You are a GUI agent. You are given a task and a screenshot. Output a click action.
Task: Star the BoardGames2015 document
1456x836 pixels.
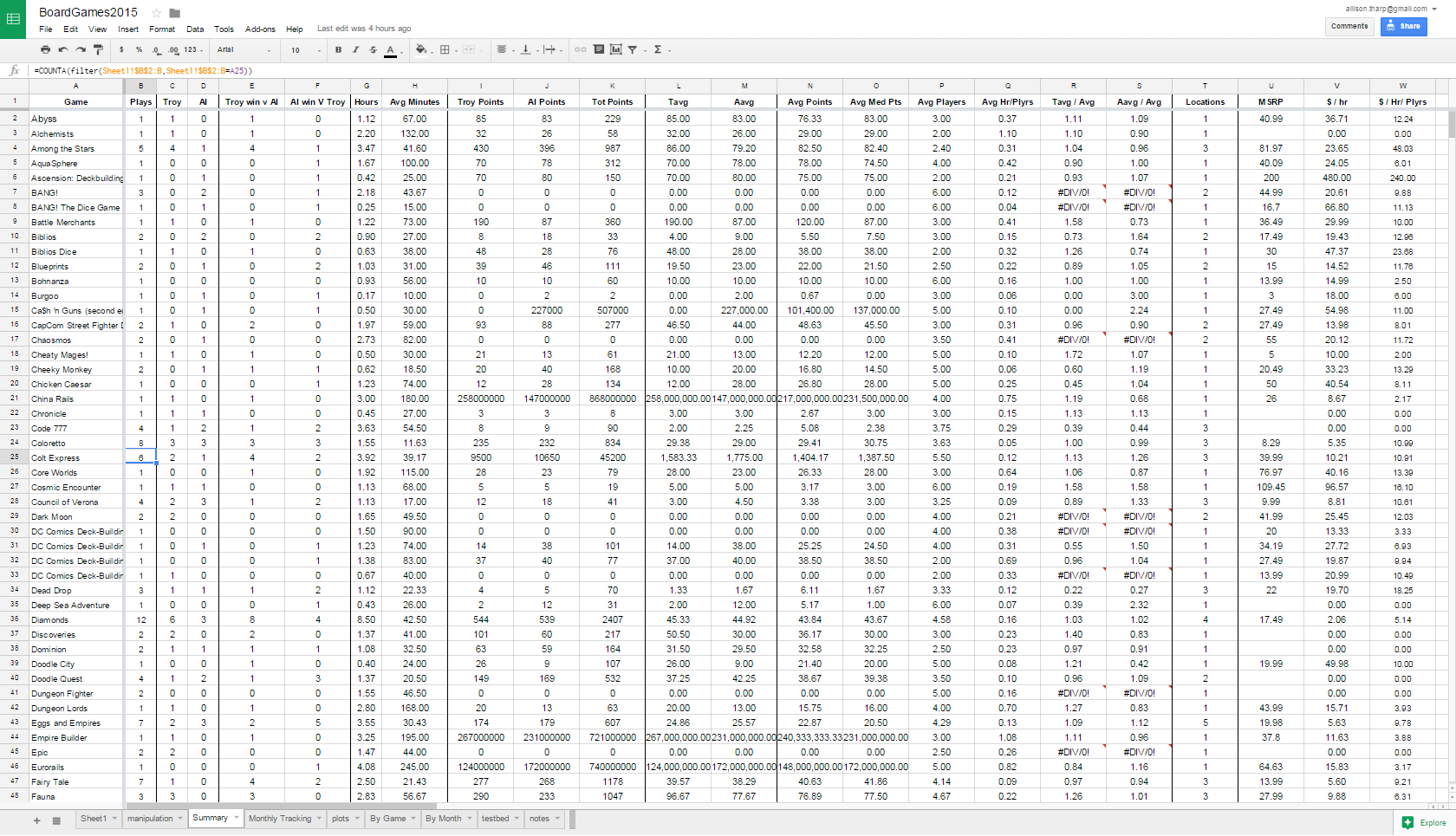click(157, 13)
